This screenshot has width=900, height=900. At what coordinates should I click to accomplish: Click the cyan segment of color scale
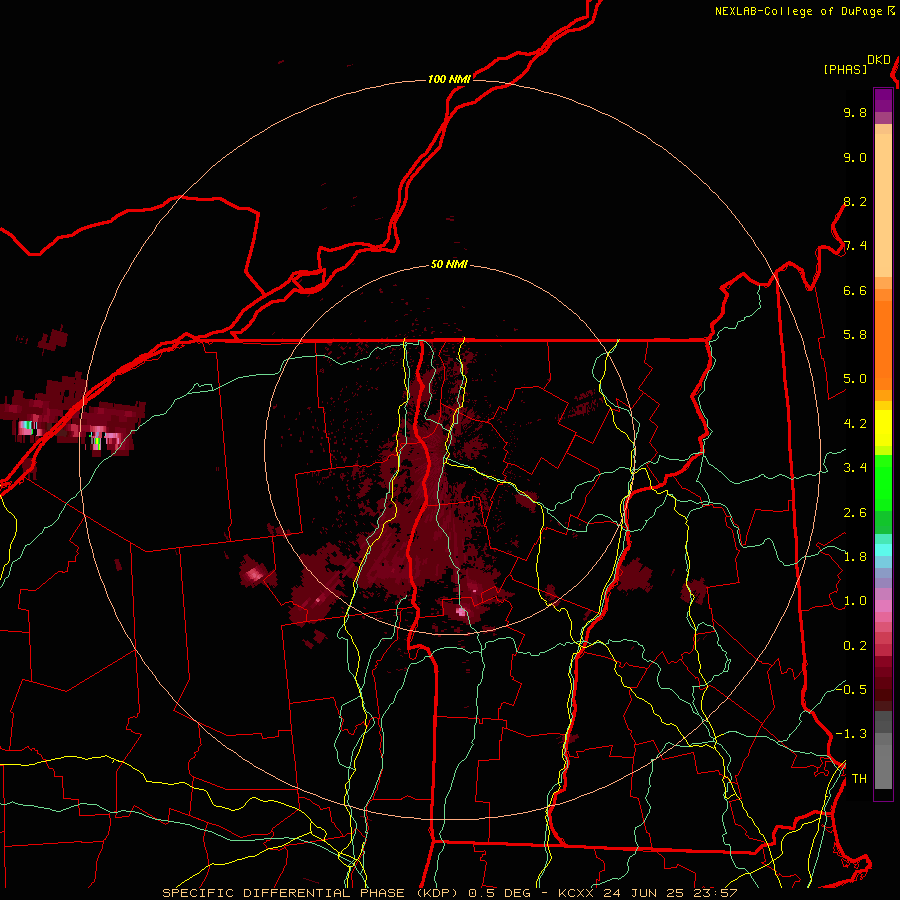883,550
